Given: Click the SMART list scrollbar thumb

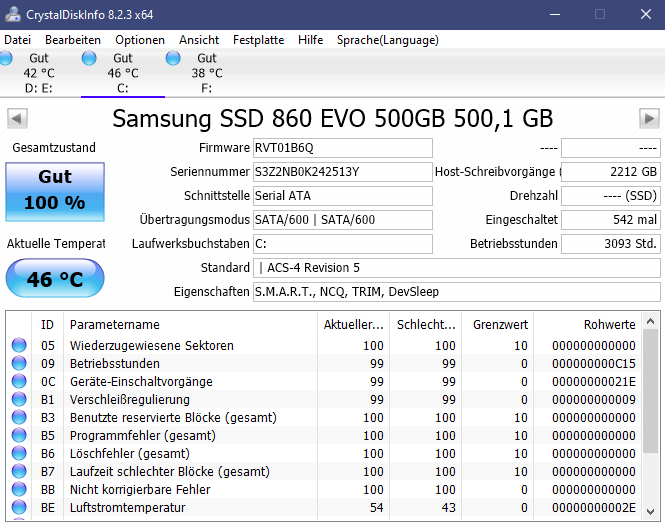Looking at the screenshot, I should click(651, 391).
